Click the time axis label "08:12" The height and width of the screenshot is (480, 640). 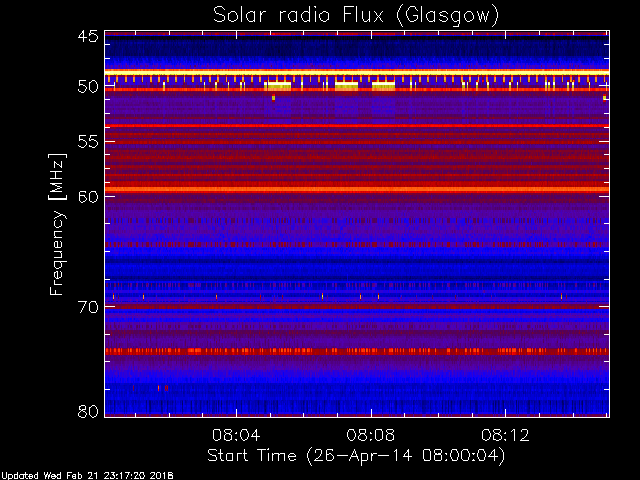pyautogui.click(x=505, y=435)
